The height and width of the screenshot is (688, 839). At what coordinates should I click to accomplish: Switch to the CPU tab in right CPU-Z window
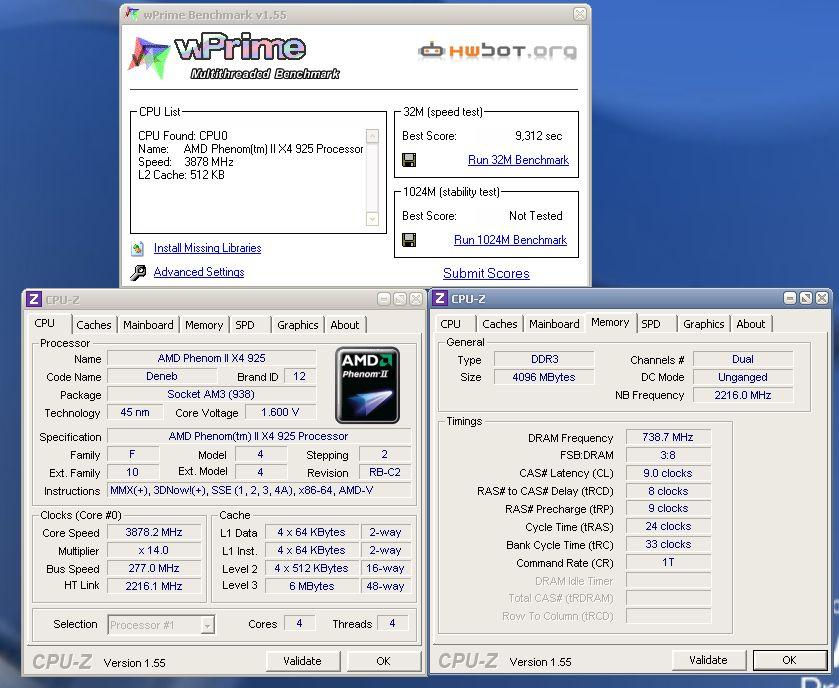click(451, 324)
